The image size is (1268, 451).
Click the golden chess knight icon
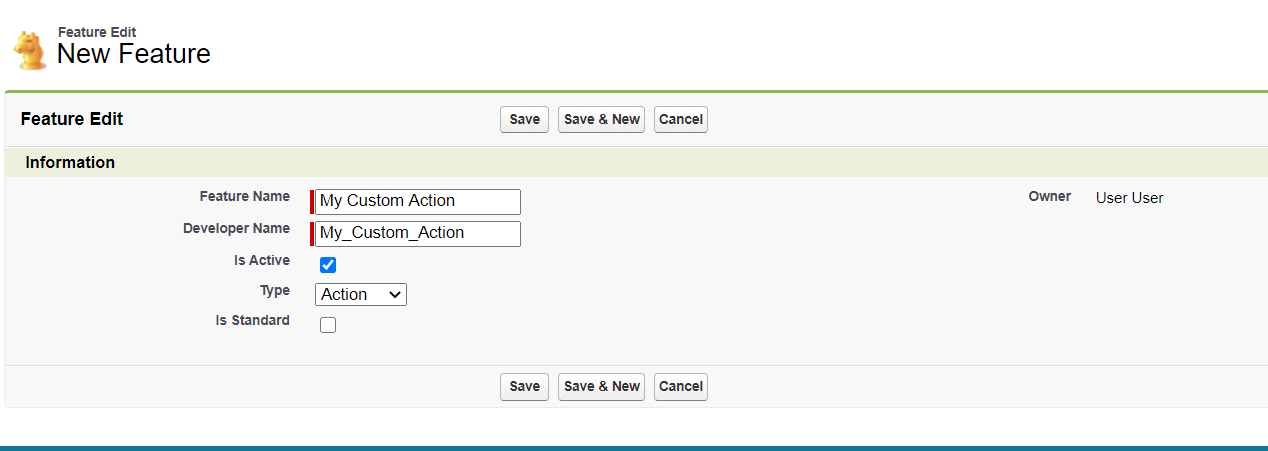[30, 49]
